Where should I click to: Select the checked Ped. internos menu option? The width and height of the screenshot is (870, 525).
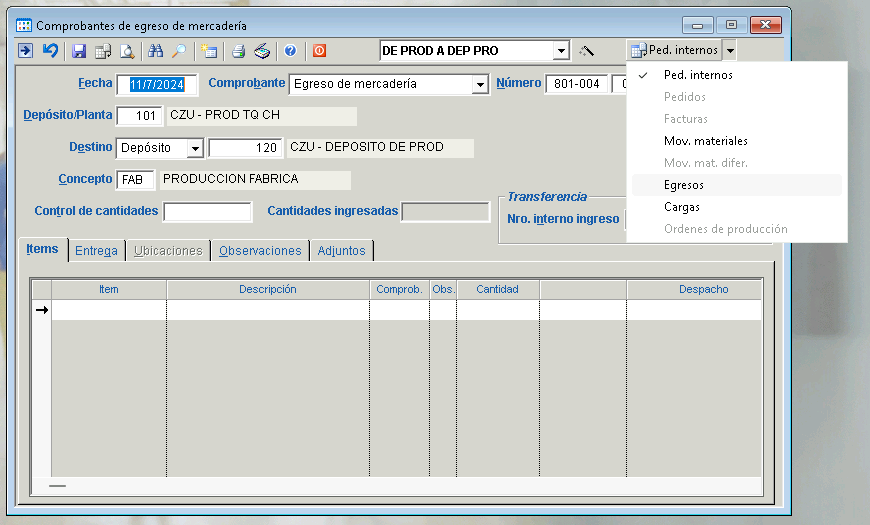(x=698, y=75)
